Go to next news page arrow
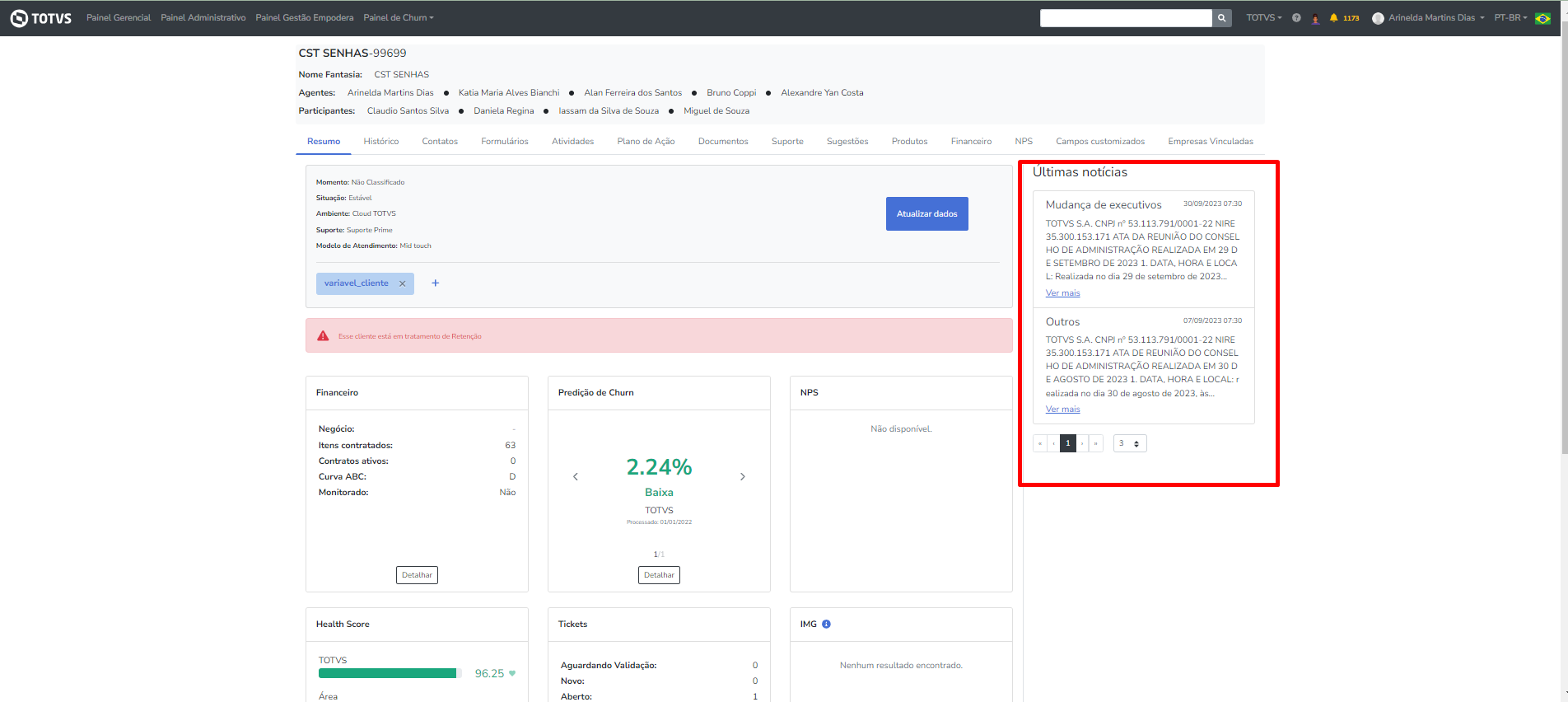 pos(1082,443)
